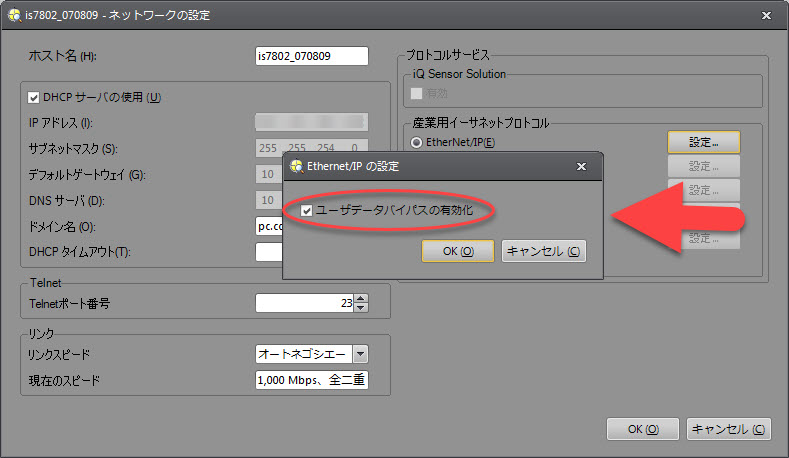
Task: Toggle the DHCP サーバの使用 checkbox
Action: pyautogui.click(x=34, y=98)
